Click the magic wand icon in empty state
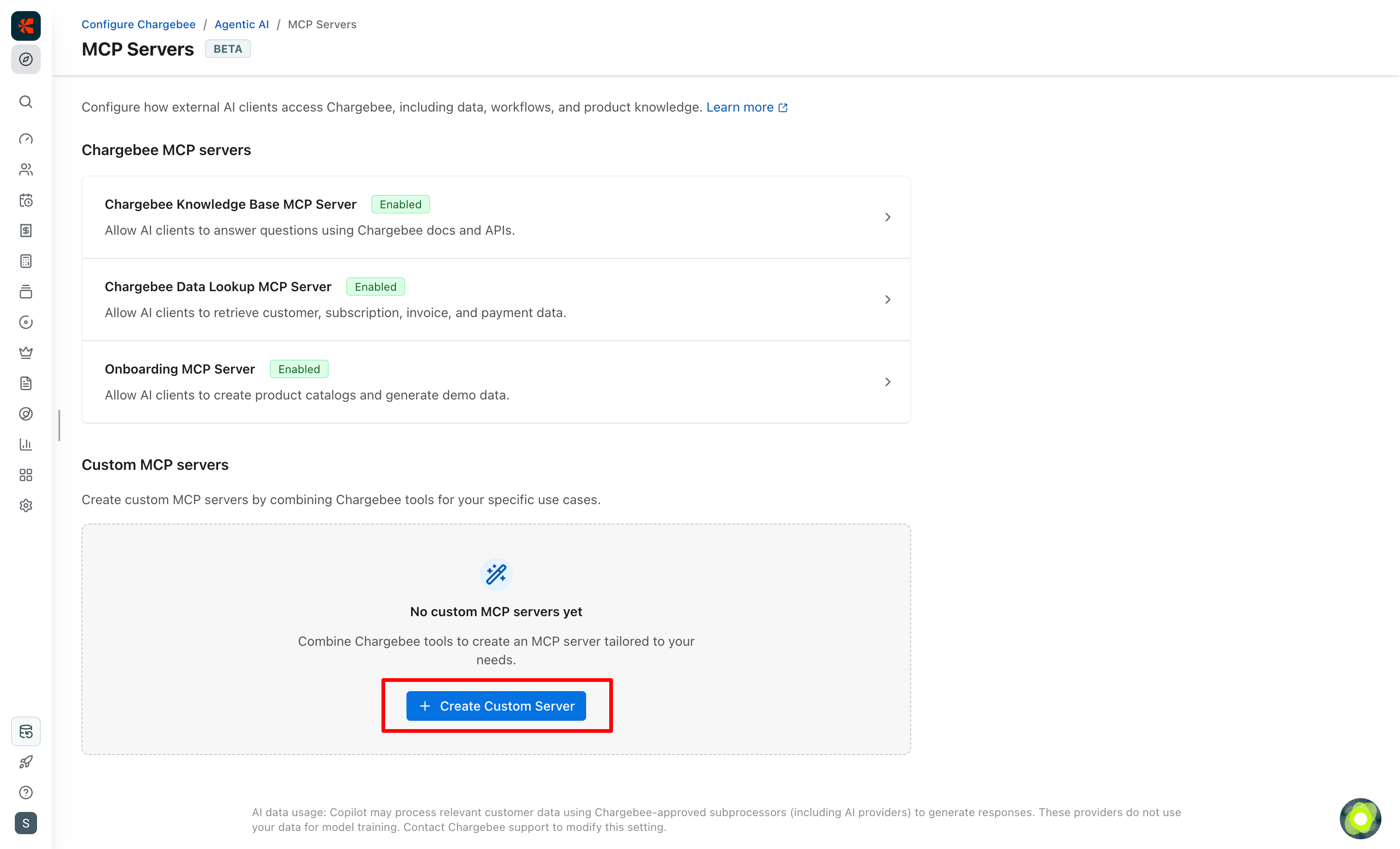This screenshot has height=849, width=1400. [x=496, y=574]
